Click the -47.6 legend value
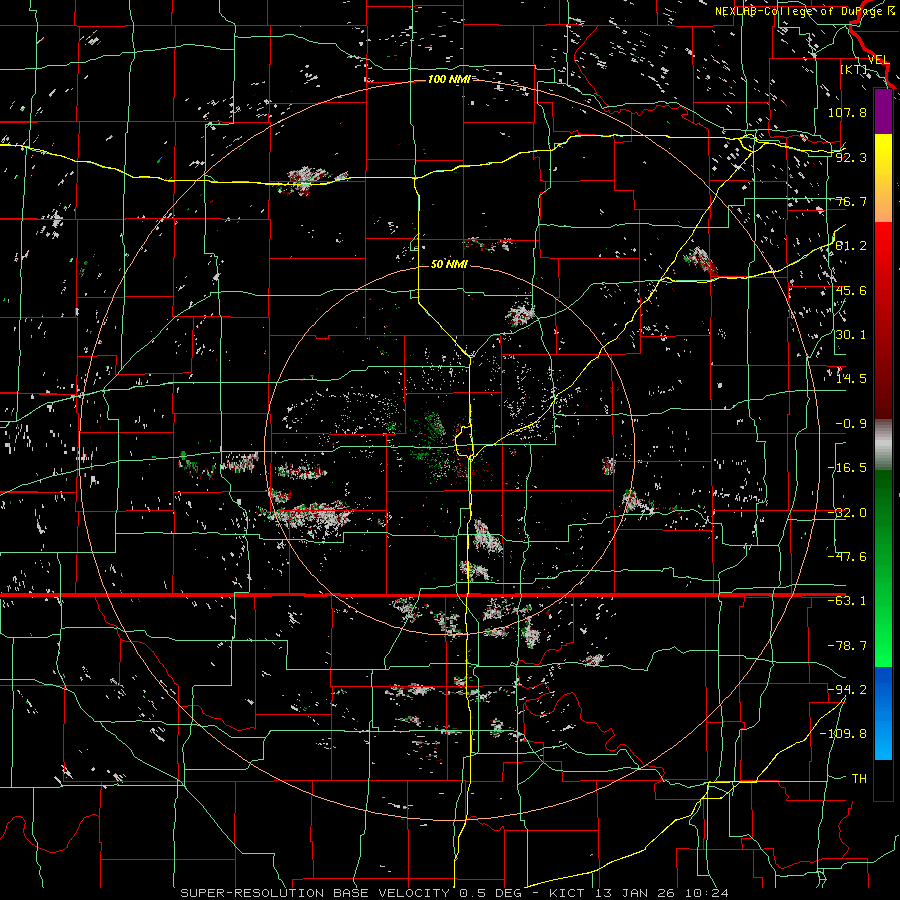Screen dimensions: 900x900 point(847,557)
